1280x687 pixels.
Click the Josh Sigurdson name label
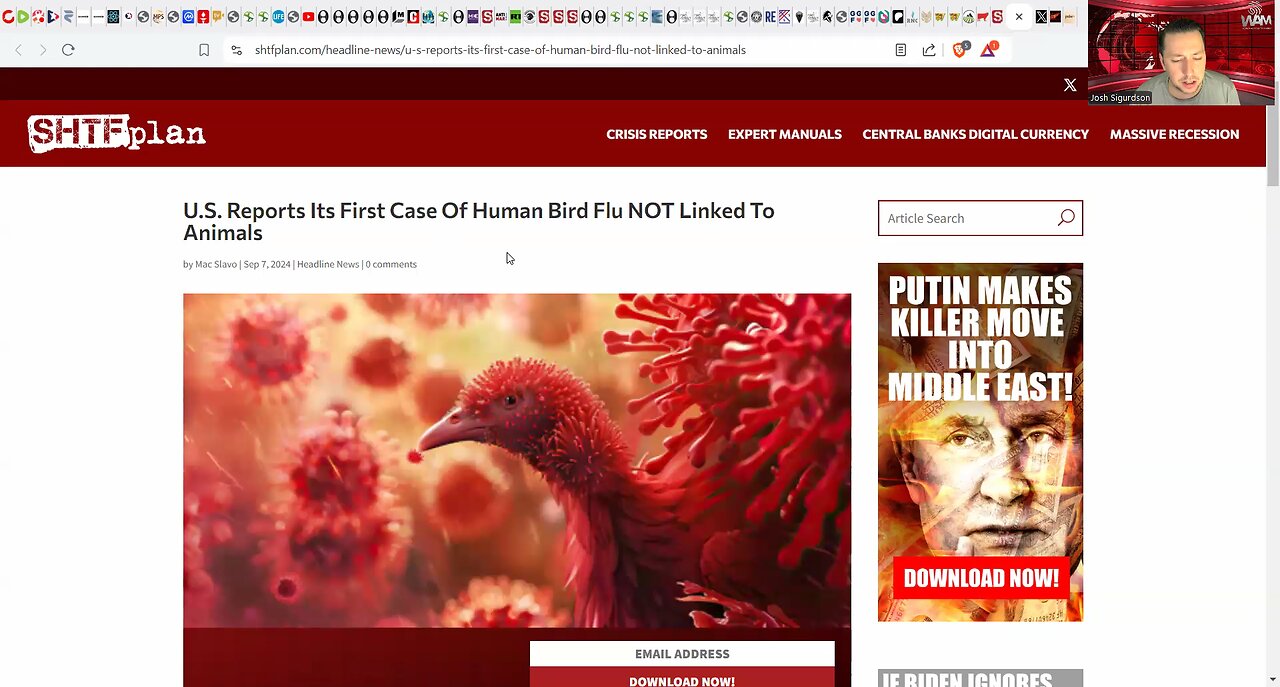pos(1120,98)
